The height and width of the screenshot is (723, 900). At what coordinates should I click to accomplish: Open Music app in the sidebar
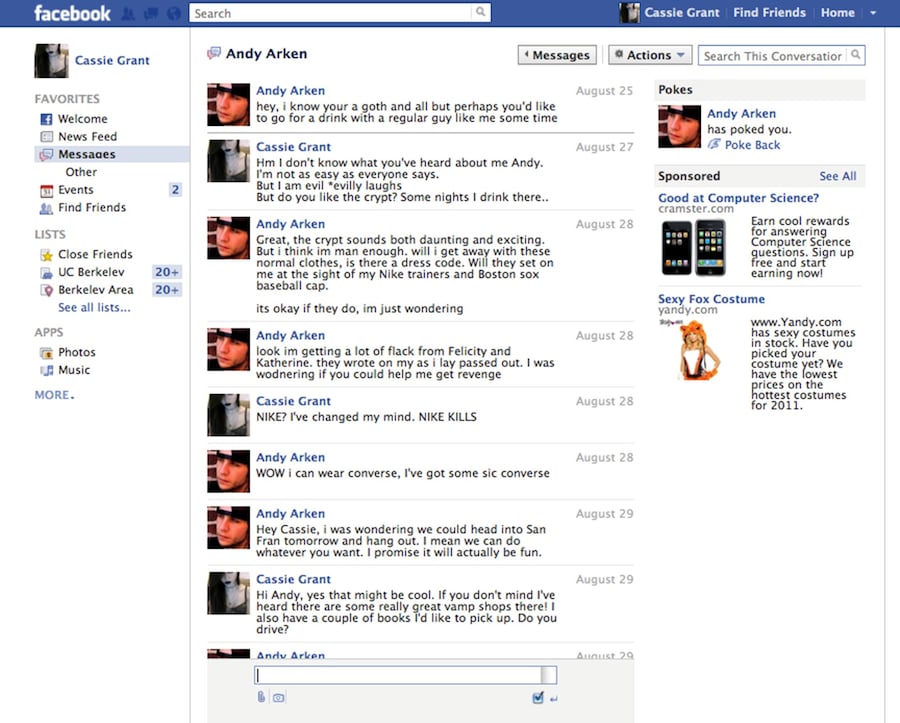coord(73,370)
